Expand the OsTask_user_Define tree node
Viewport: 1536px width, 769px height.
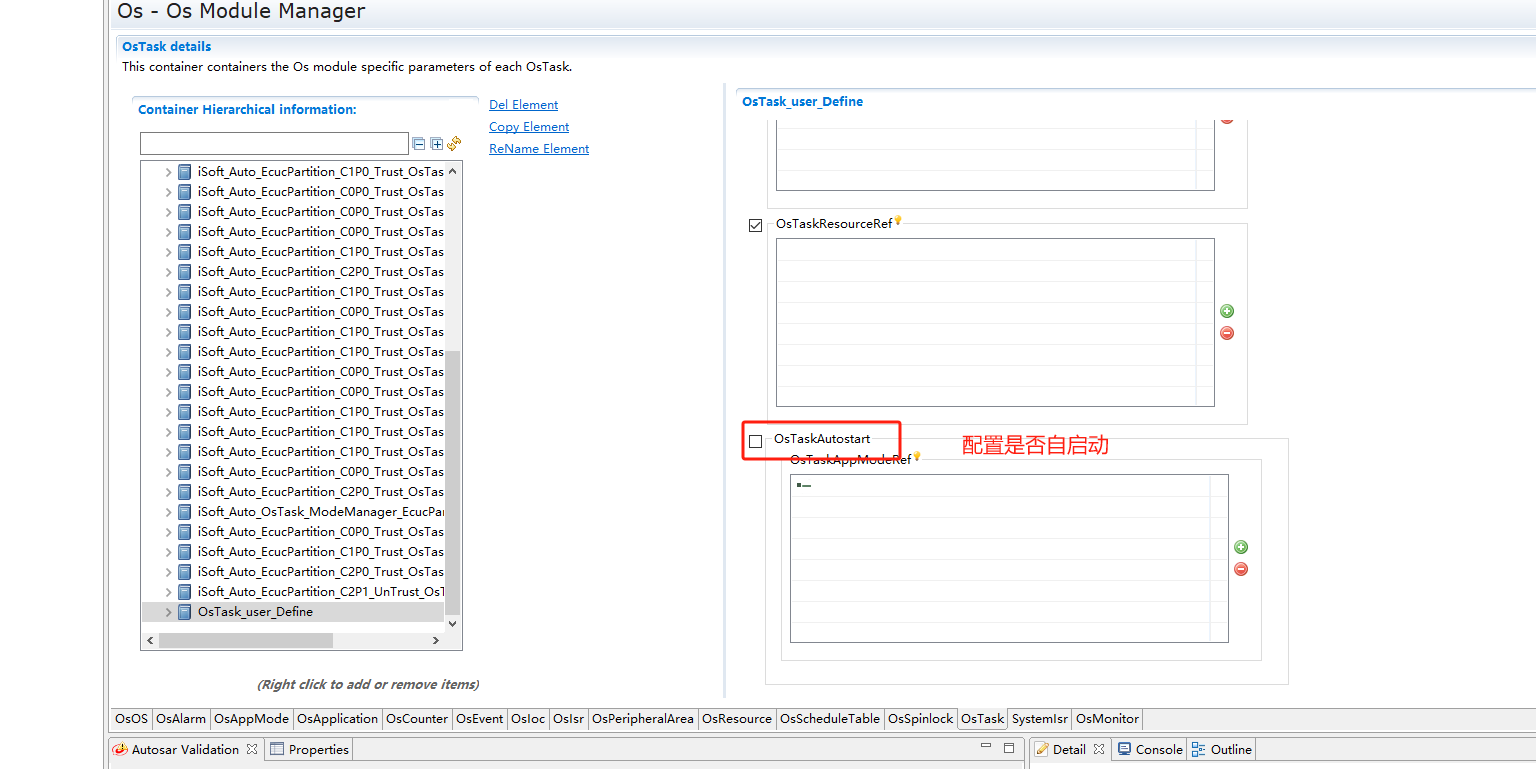pyautogui.click(x=168, y=612)
